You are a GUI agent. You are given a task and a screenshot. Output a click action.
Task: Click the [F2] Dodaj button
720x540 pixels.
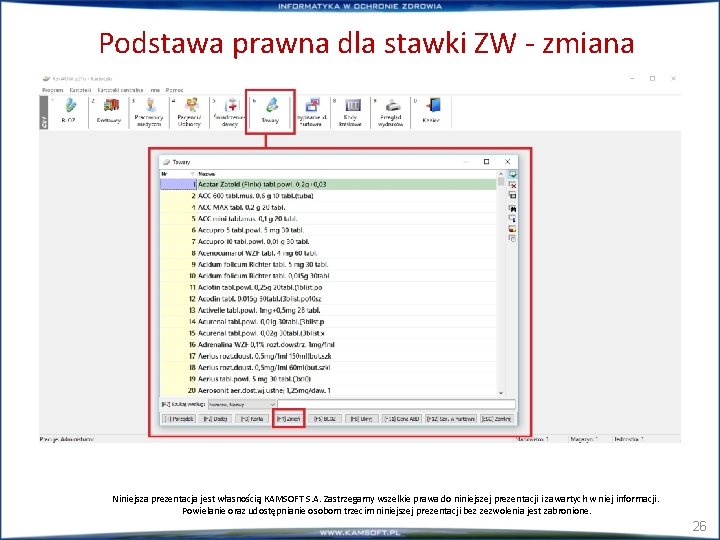point(215,419)
